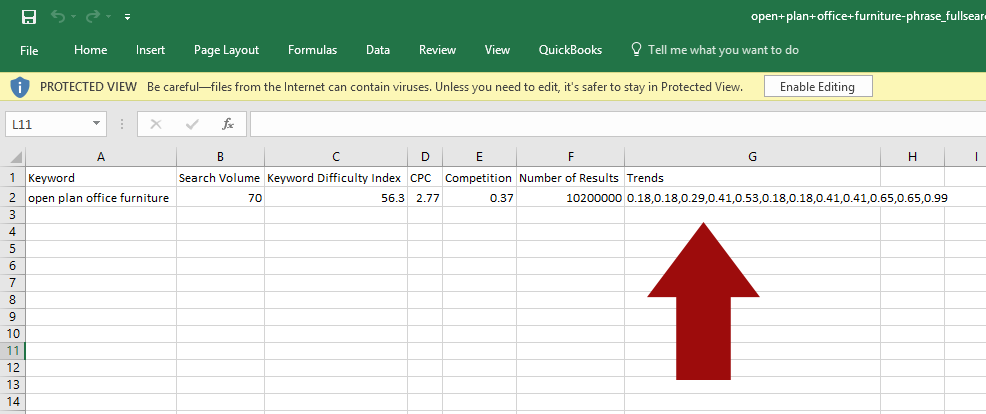Image resolution: width=986 pixels, height=414 pixels.
Task: Select the QuickBooks ribbon tab
Action: (x=570, y=50)
